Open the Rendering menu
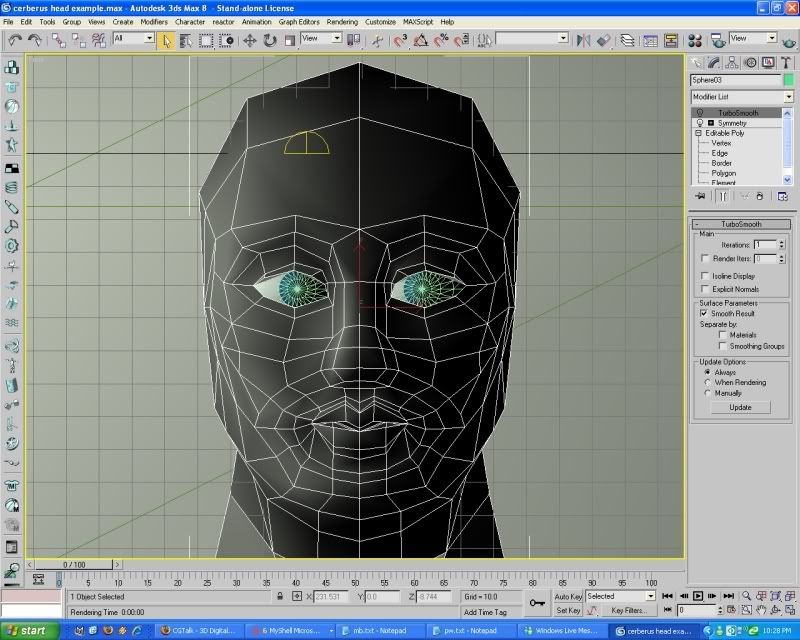The height and width of the screenshot is (640, 800). point(342,21)
